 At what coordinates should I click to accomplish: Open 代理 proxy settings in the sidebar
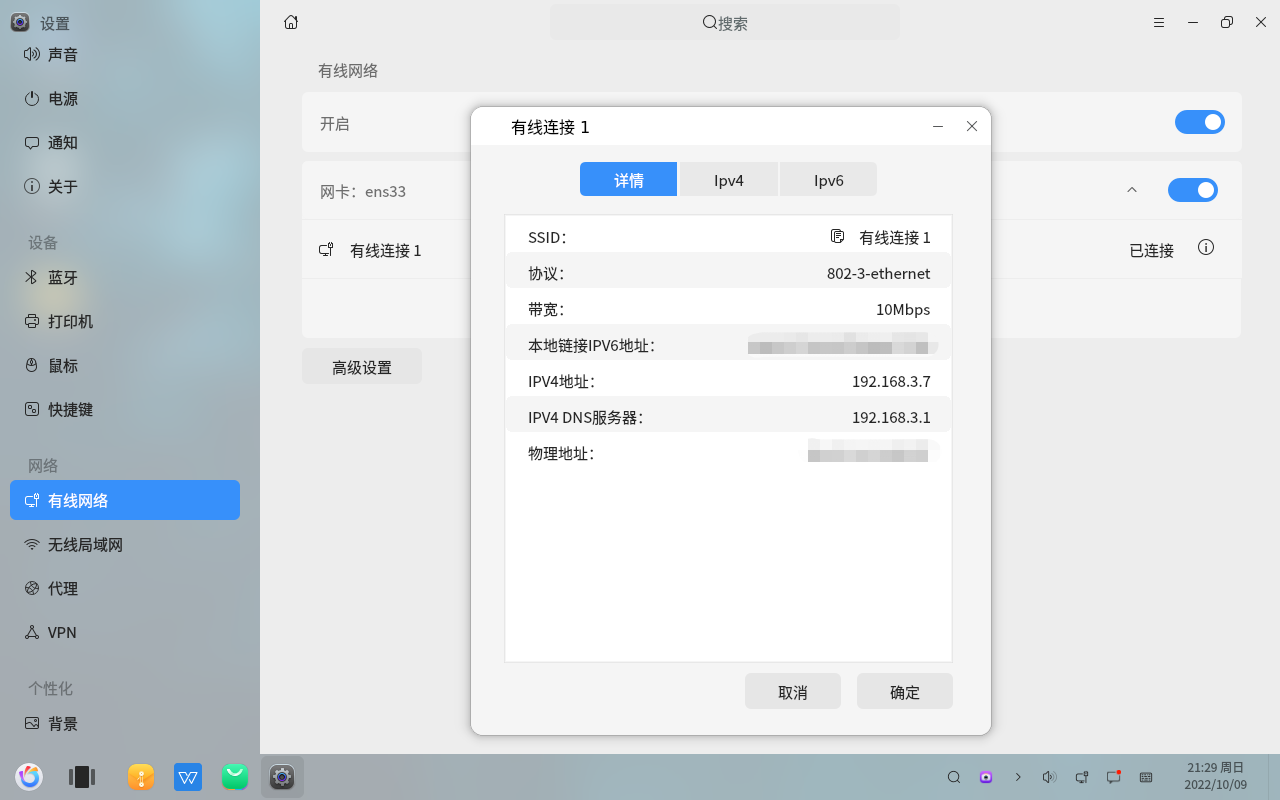point(125,588)
